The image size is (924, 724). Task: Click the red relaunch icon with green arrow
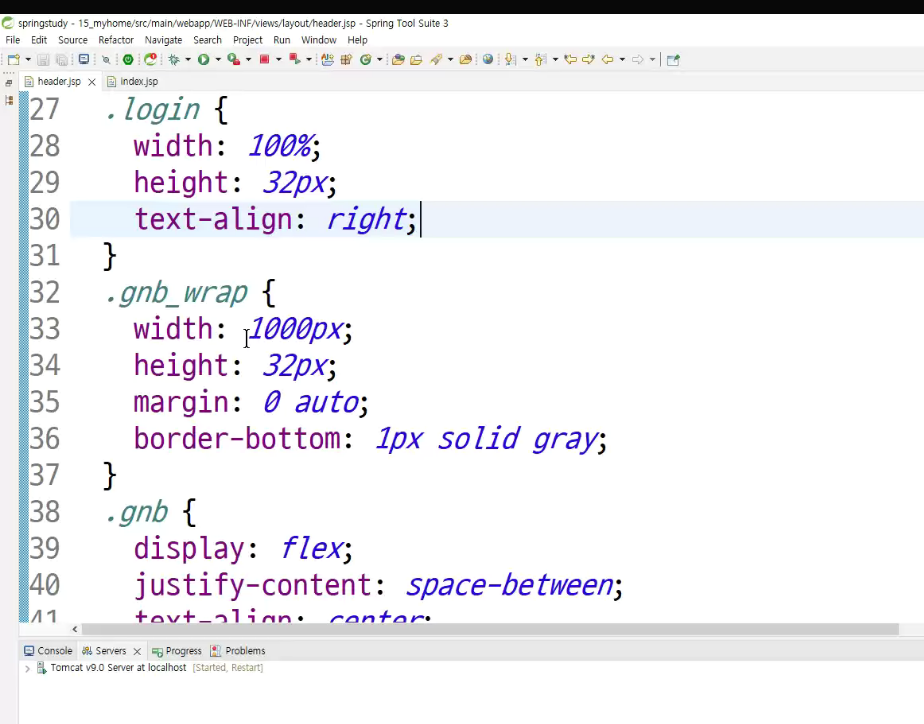click(x=295, y=59)
